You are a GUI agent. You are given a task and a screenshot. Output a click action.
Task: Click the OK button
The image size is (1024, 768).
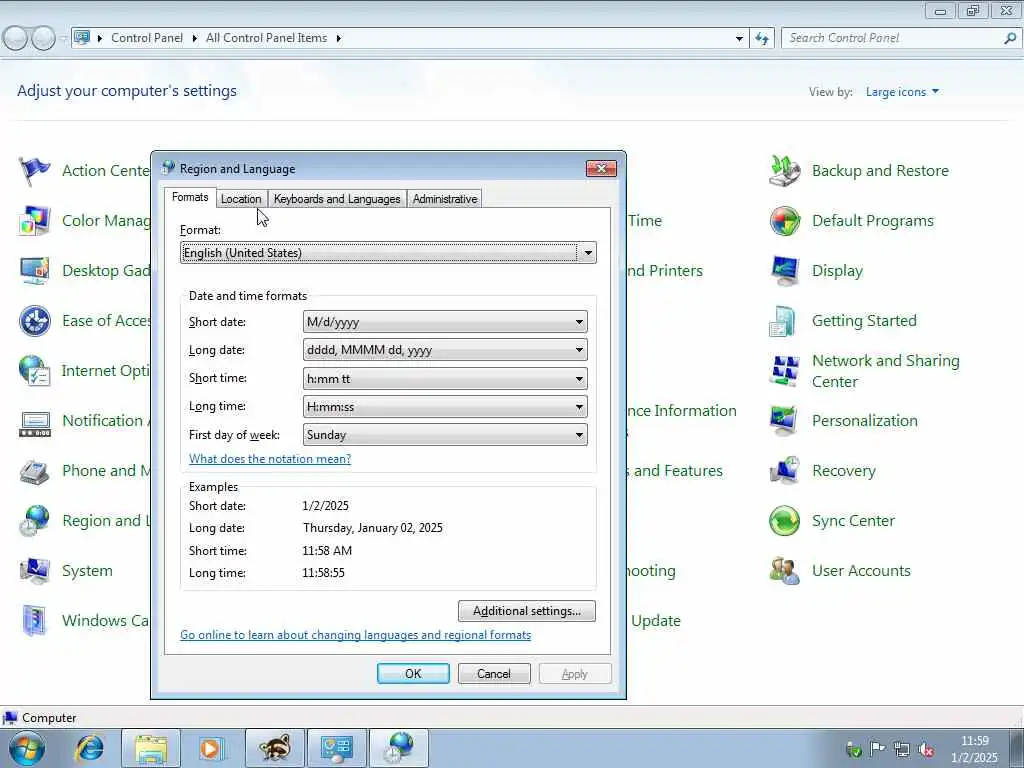pyautogui.click(x=413, y=673)
